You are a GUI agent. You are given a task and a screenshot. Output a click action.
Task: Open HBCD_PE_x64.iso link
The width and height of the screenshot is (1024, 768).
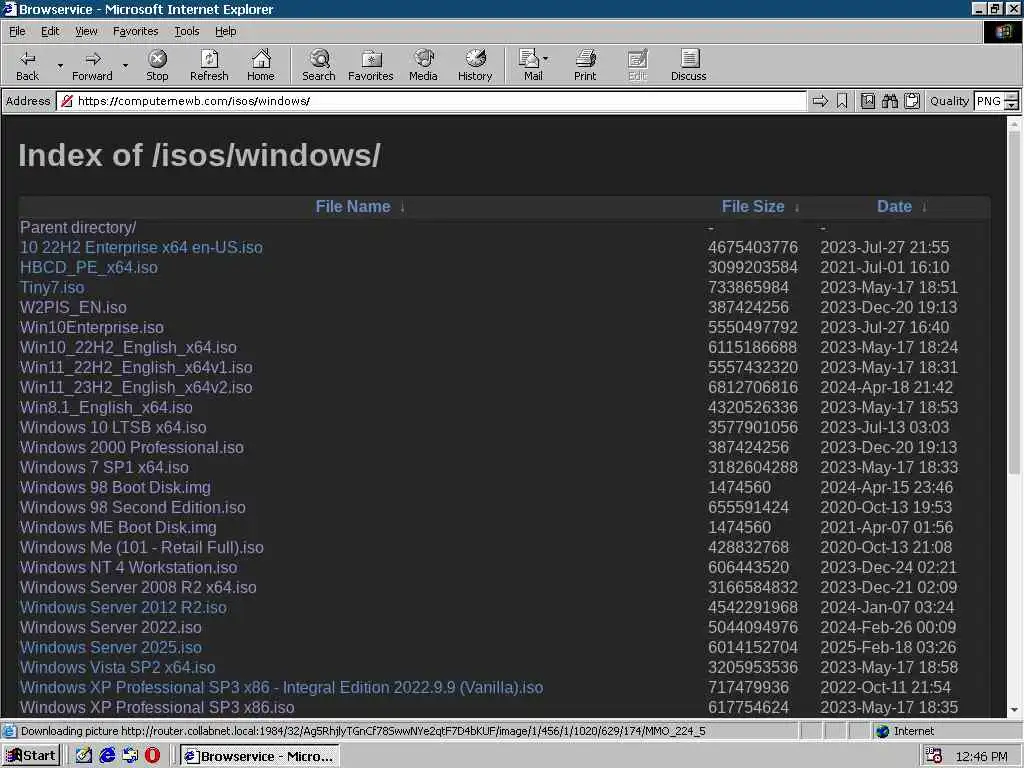(x=88, y=267)
